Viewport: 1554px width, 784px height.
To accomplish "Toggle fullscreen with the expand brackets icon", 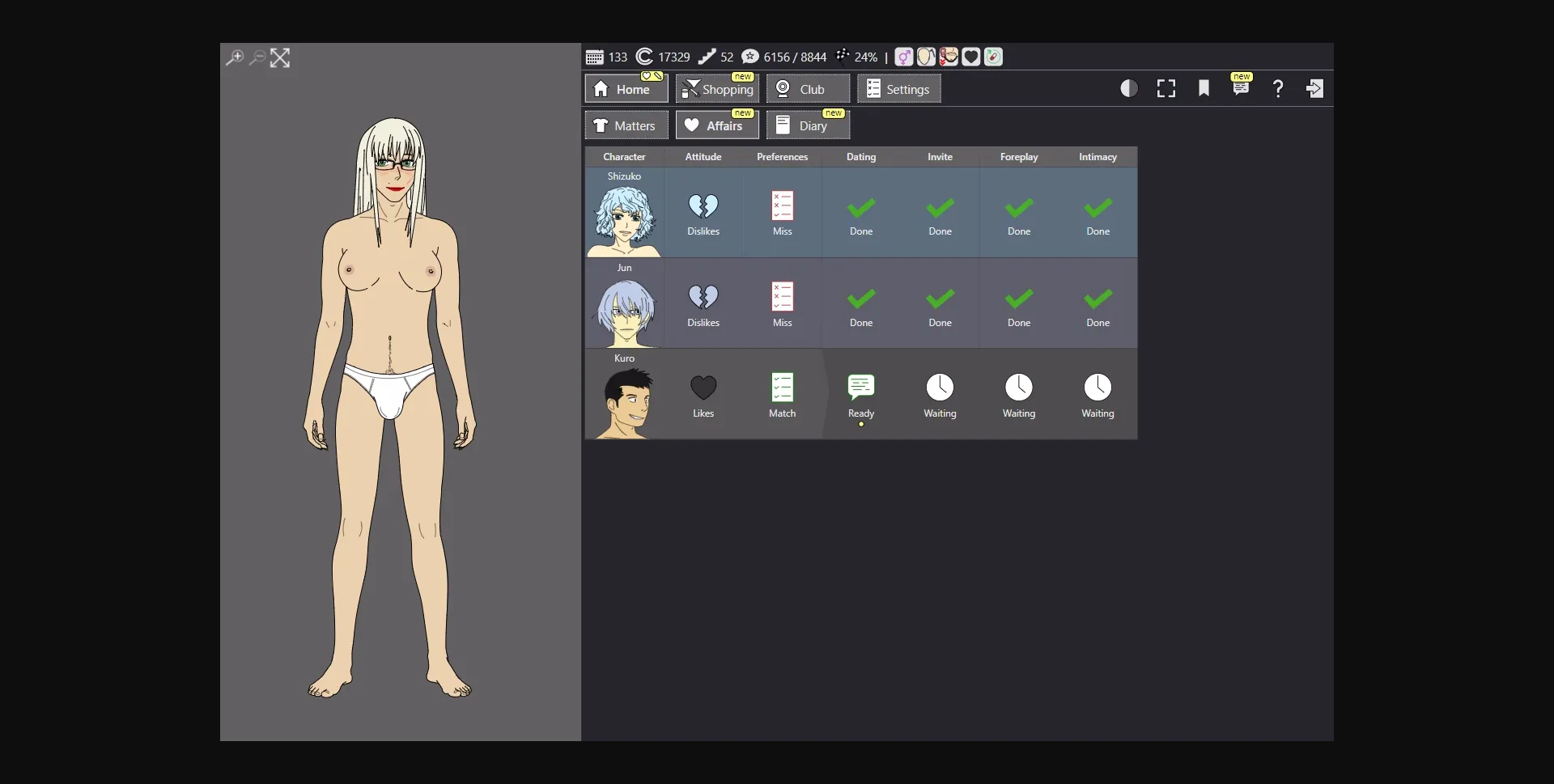I will click(1165, 88).
